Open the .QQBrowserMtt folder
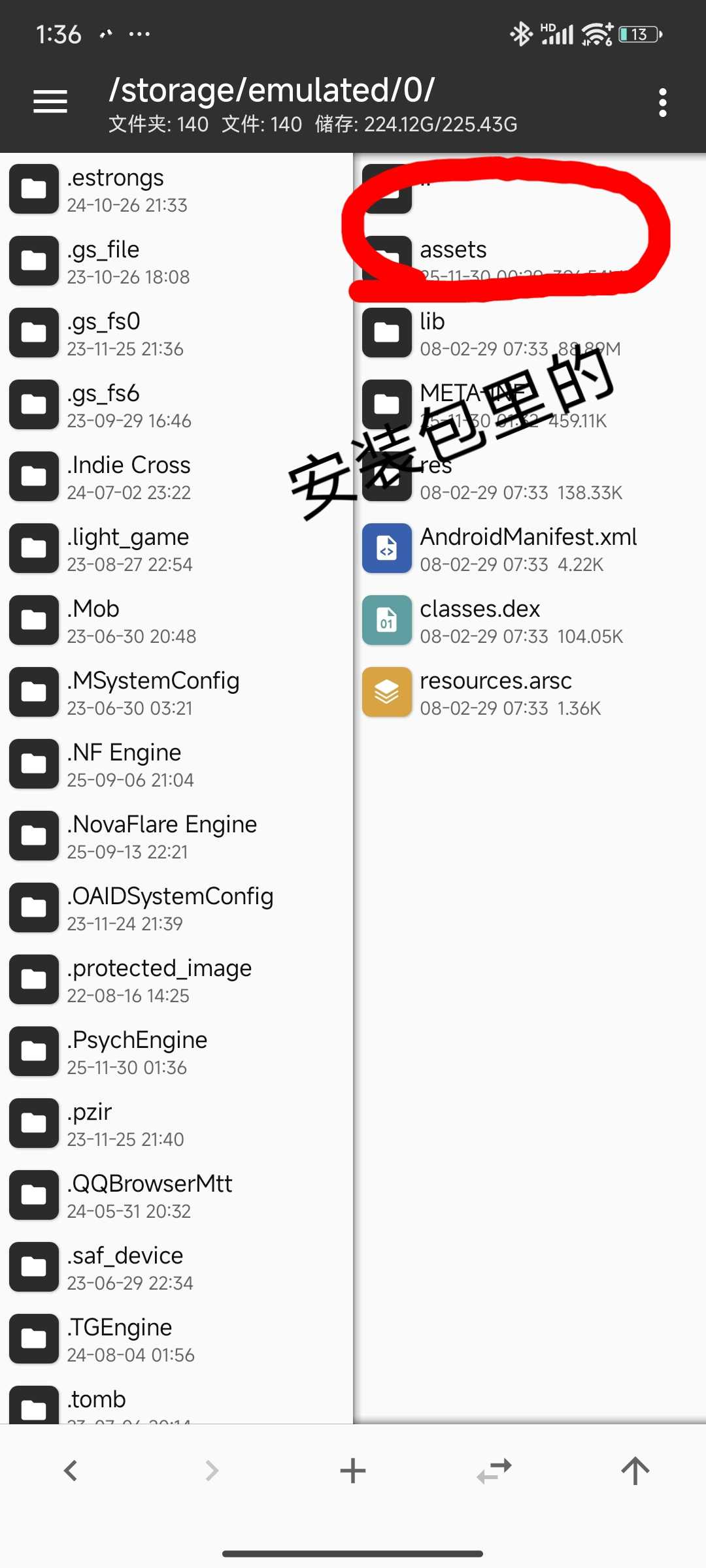 click(149, 1196)
